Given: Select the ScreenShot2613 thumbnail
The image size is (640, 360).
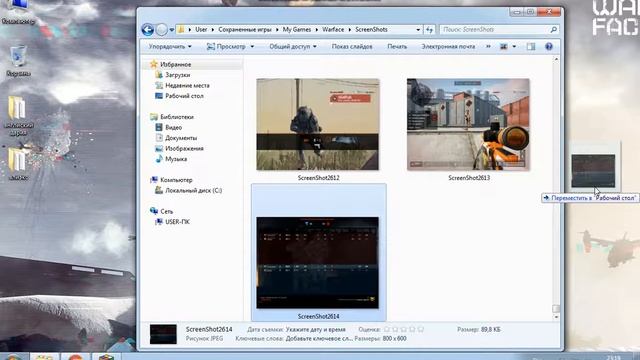Looking at the screenshot, I should 468,124.
